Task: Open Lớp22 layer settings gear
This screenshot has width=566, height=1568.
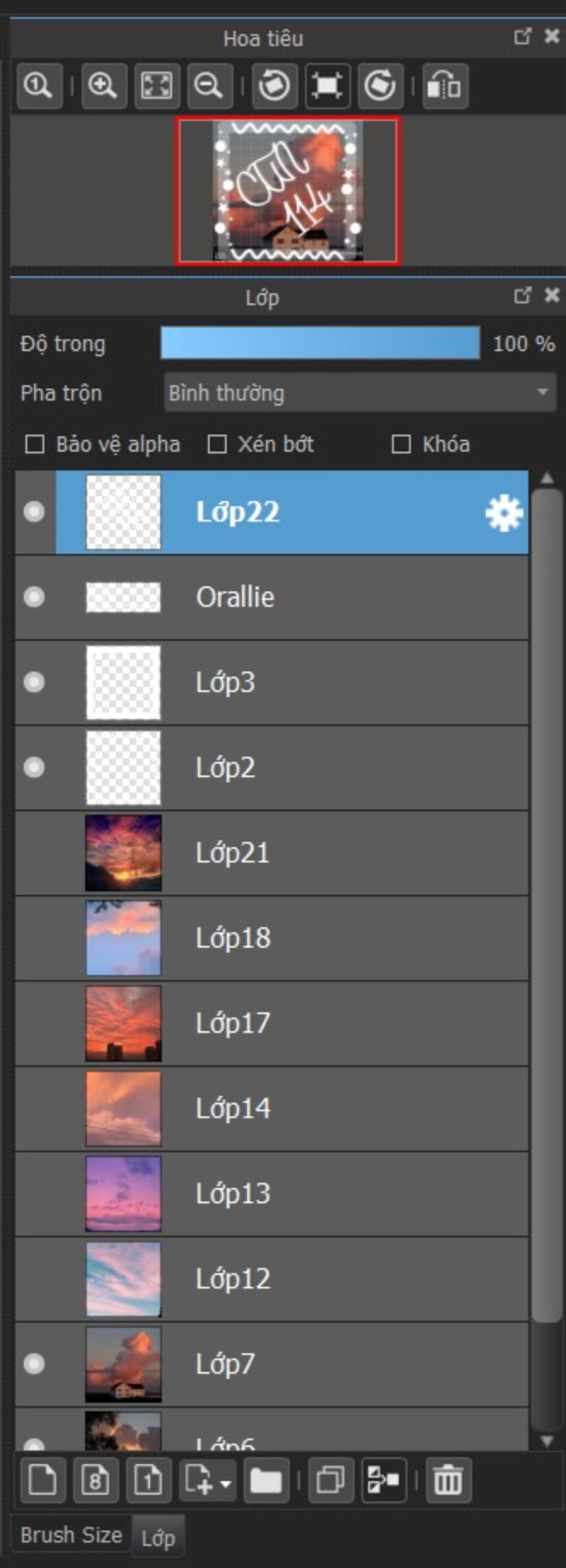Action: (x=504, y=513)
